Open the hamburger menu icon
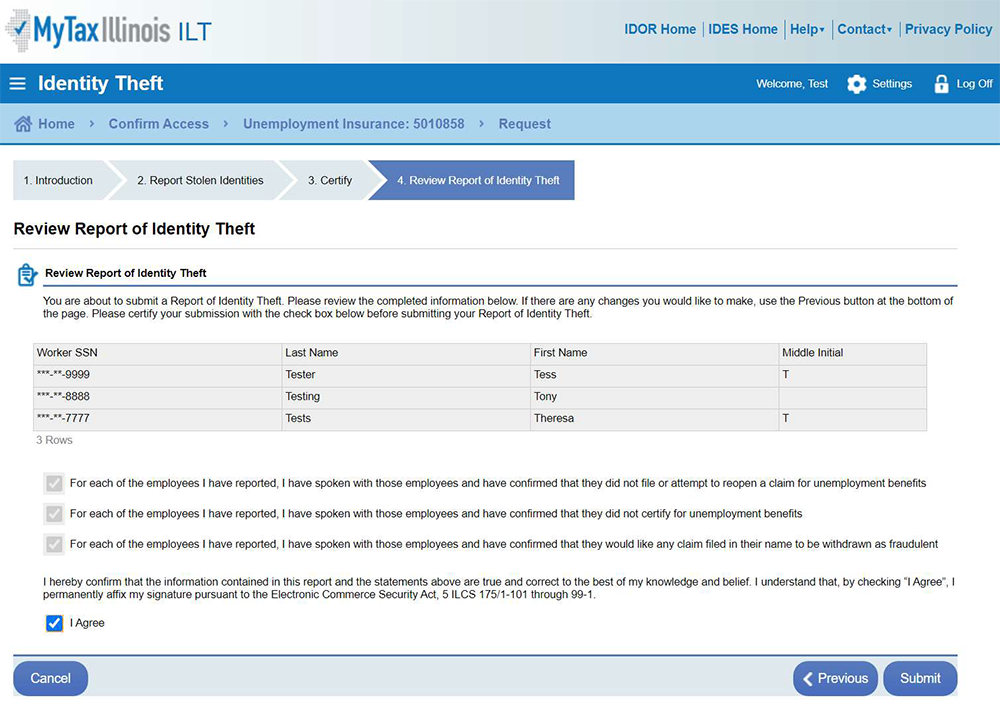The image size is (1000, 718). coord(18,84)
